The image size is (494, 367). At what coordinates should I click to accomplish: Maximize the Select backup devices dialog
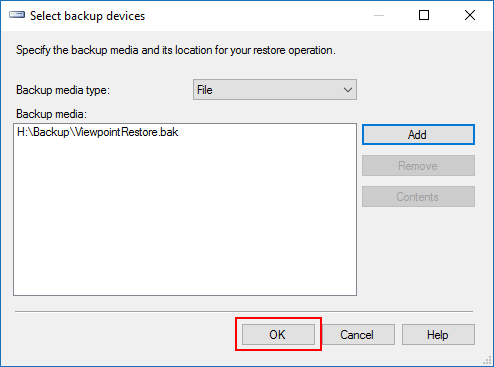coord(424,15)
